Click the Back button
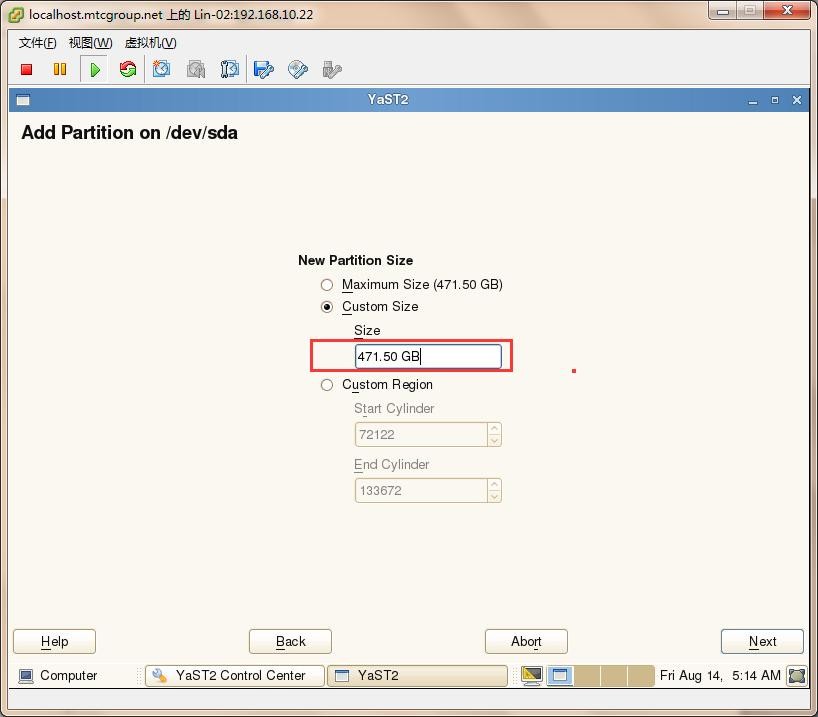Screen dimensions: 818x717 pyautogui.click(x=290, y=642)
